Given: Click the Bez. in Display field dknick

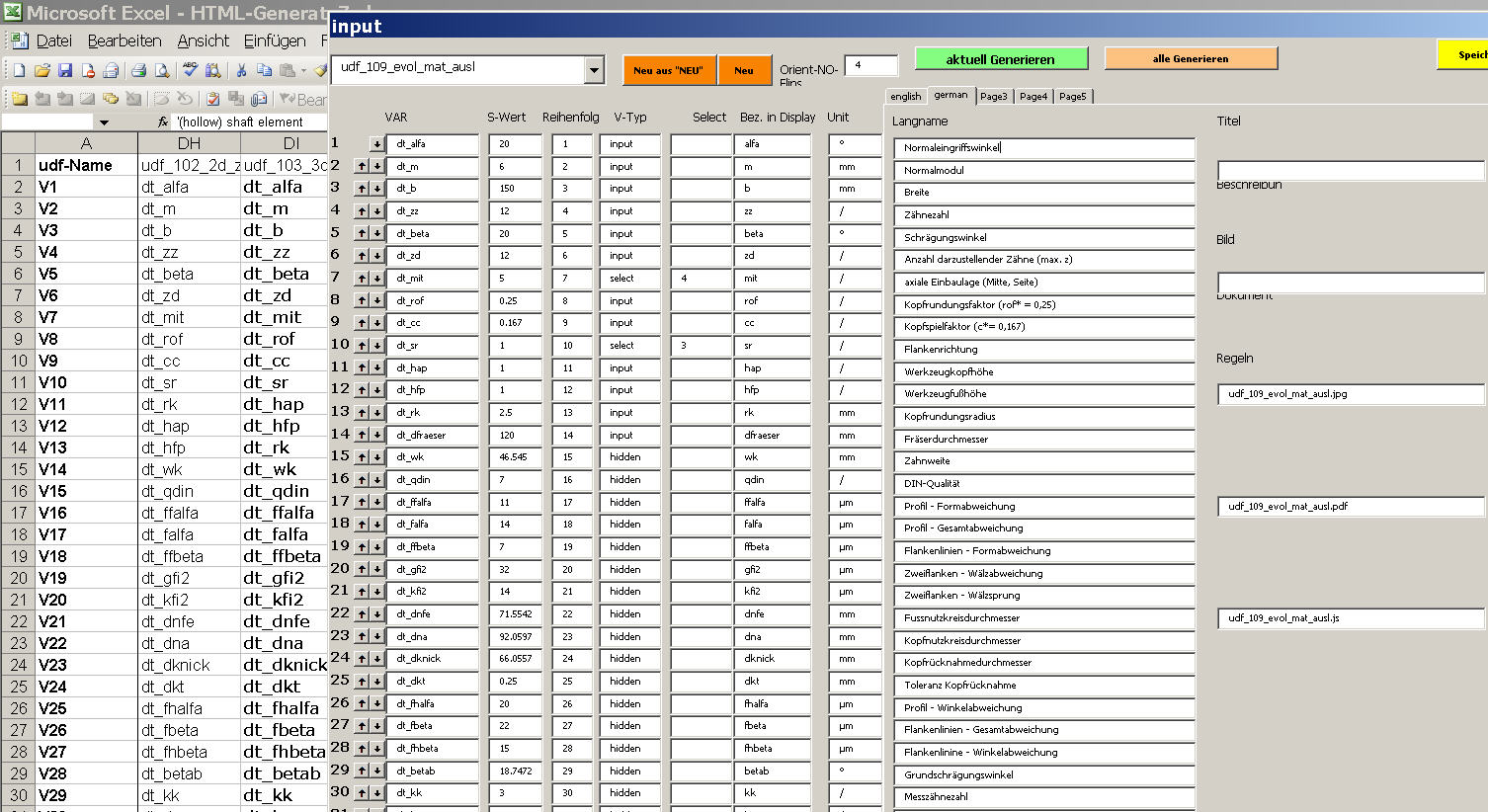Looking at the screenshot, I should tap(773, 659).
